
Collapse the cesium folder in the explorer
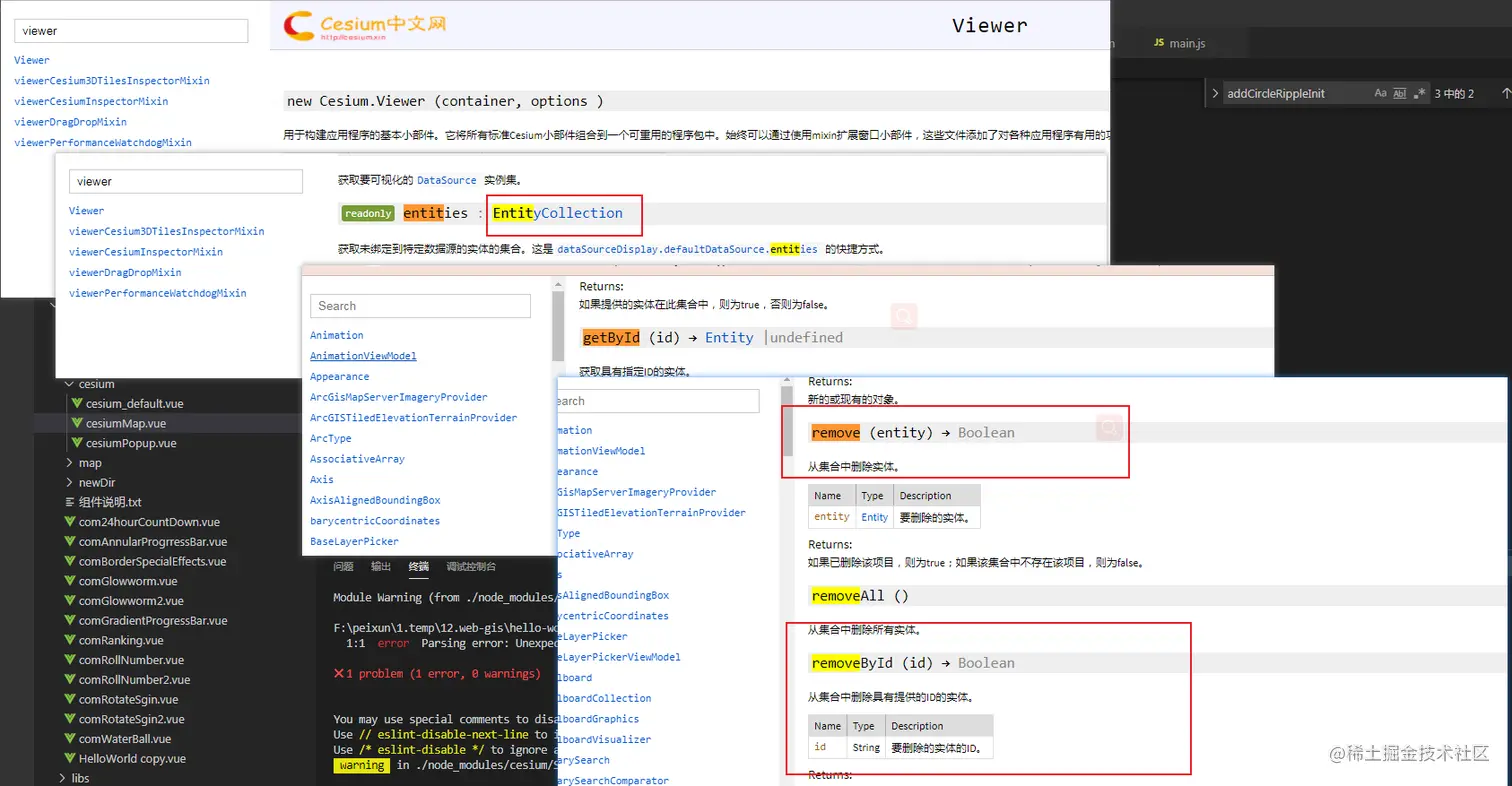69,384
